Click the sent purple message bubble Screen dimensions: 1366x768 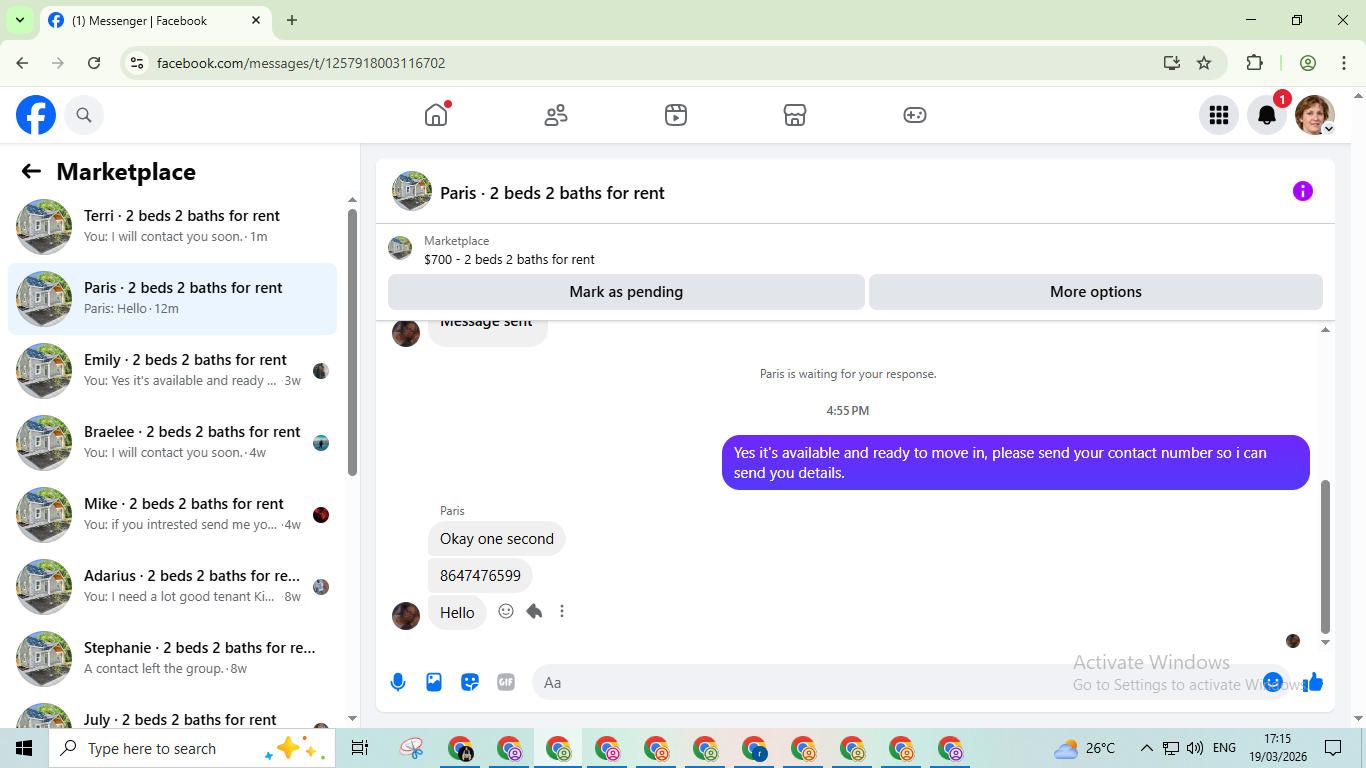1016,463
